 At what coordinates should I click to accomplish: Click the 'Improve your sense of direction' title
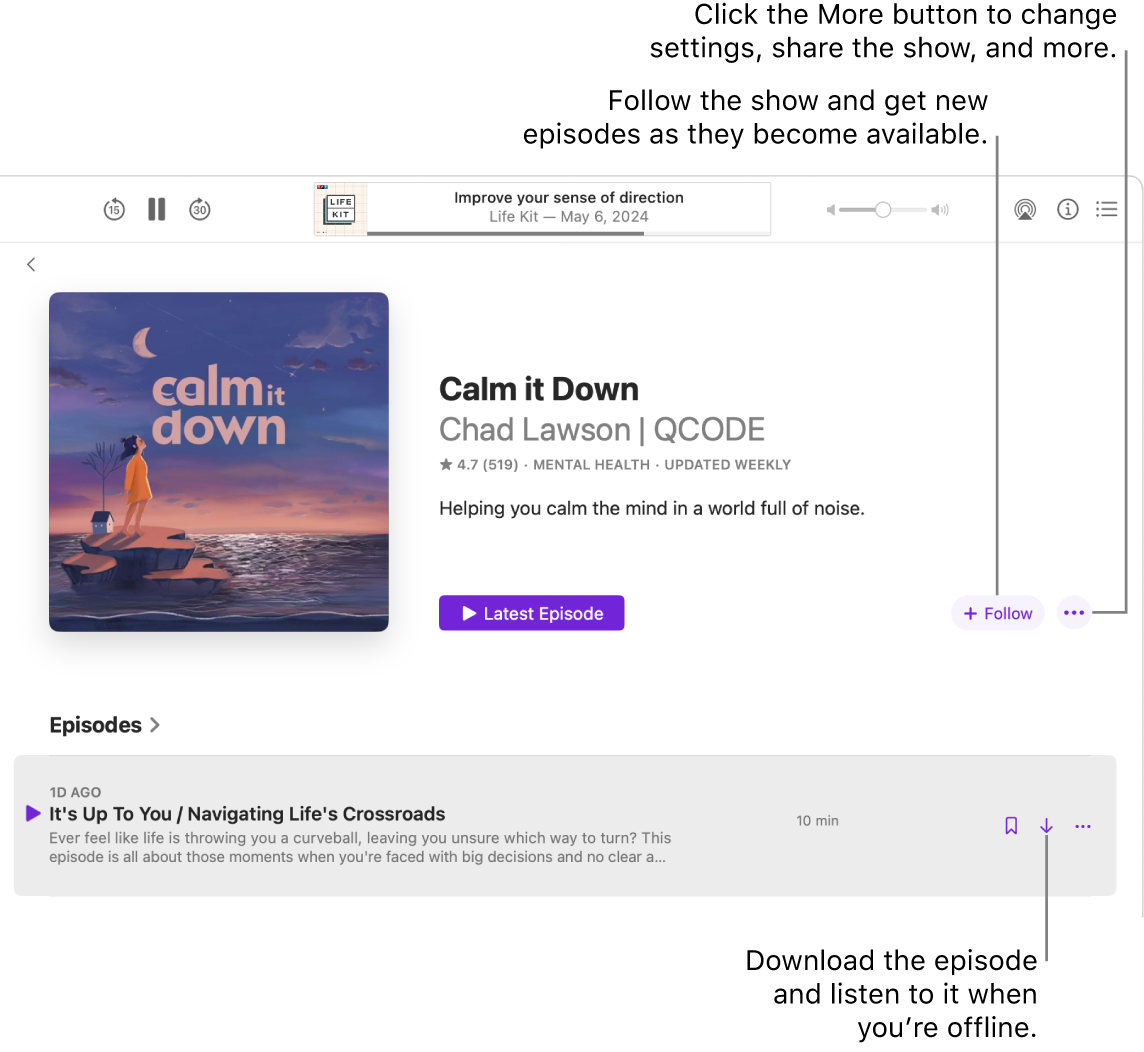[x=568, y=198]
